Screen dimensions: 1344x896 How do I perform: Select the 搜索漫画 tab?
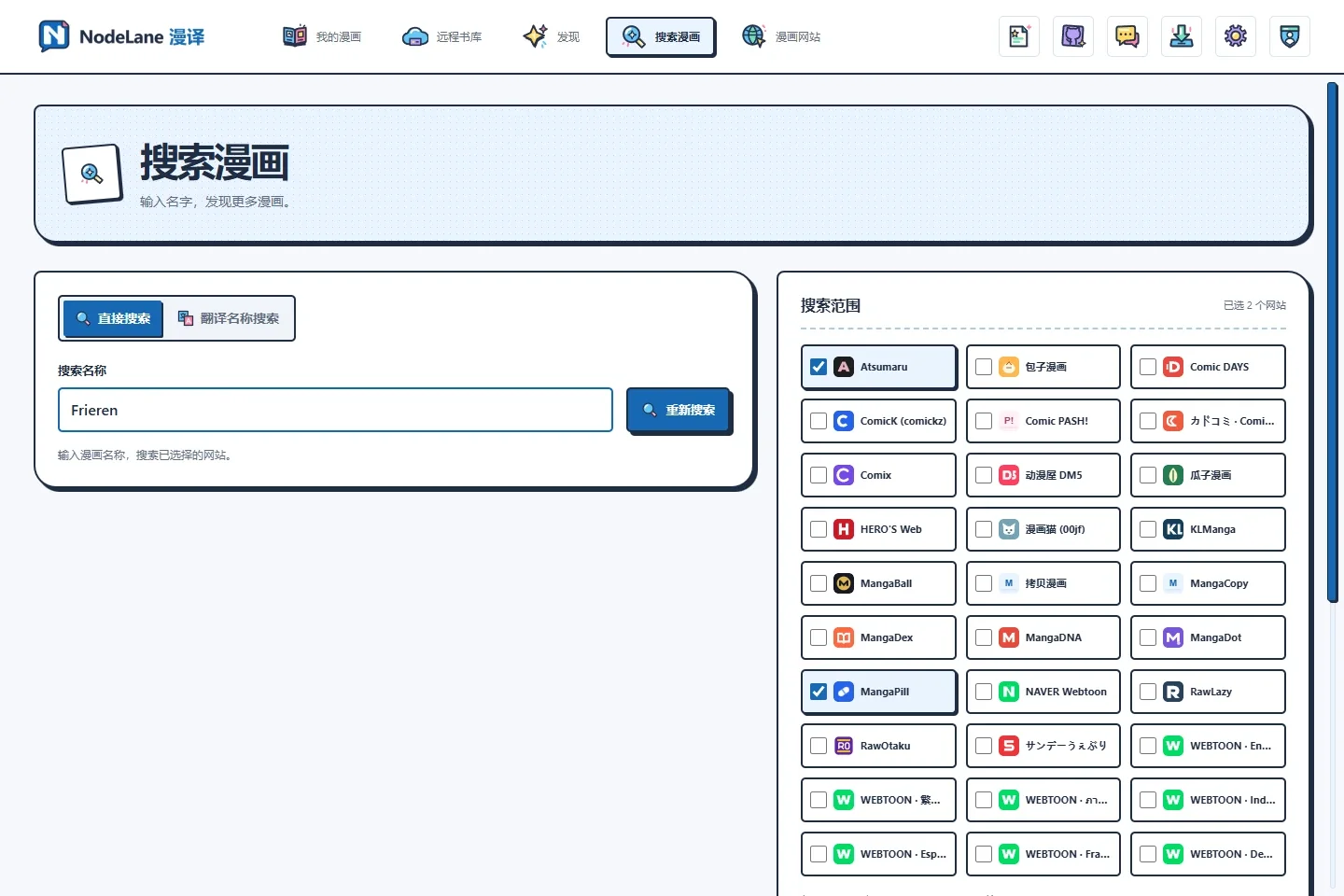point(661,36)
